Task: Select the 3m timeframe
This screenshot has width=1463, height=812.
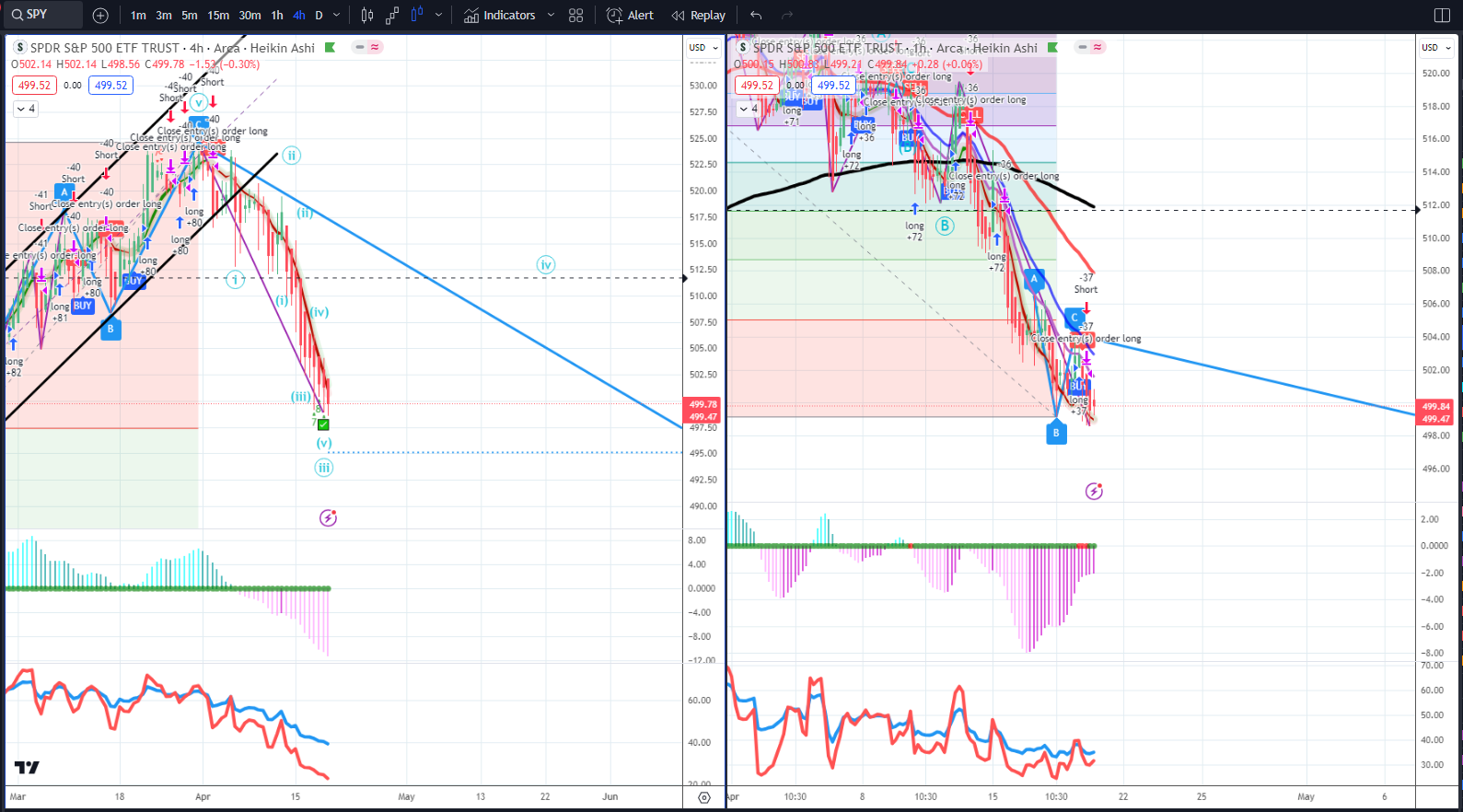Action: (x=164, y=16)
